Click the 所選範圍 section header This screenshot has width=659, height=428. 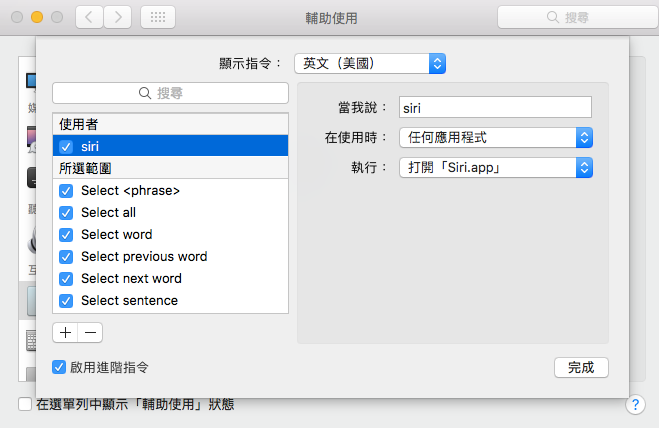click(170, 168)
